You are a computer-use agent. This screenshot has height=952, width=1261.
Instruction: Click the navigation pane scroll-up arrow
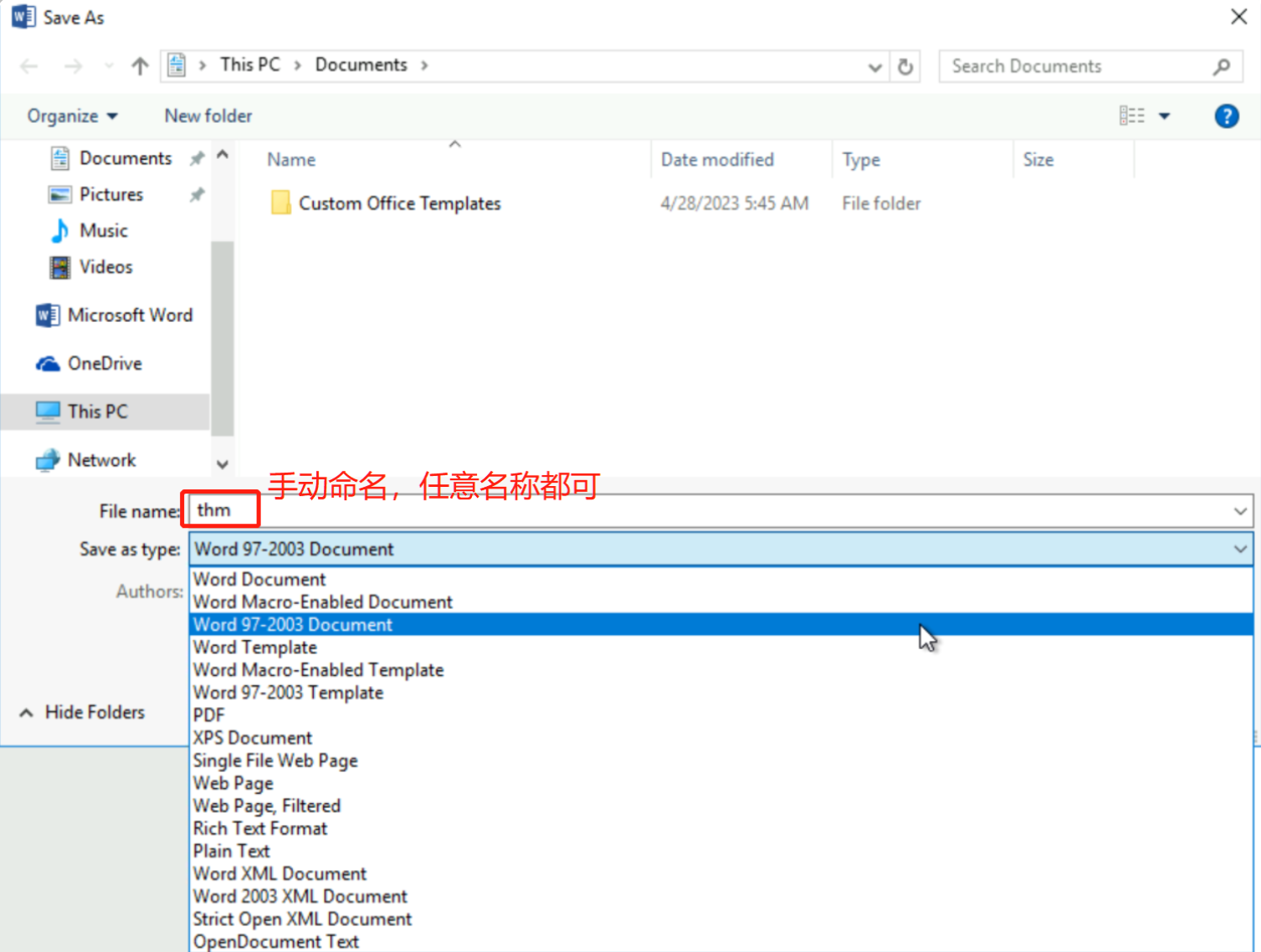pyautogui.click(x=223, y=155)
